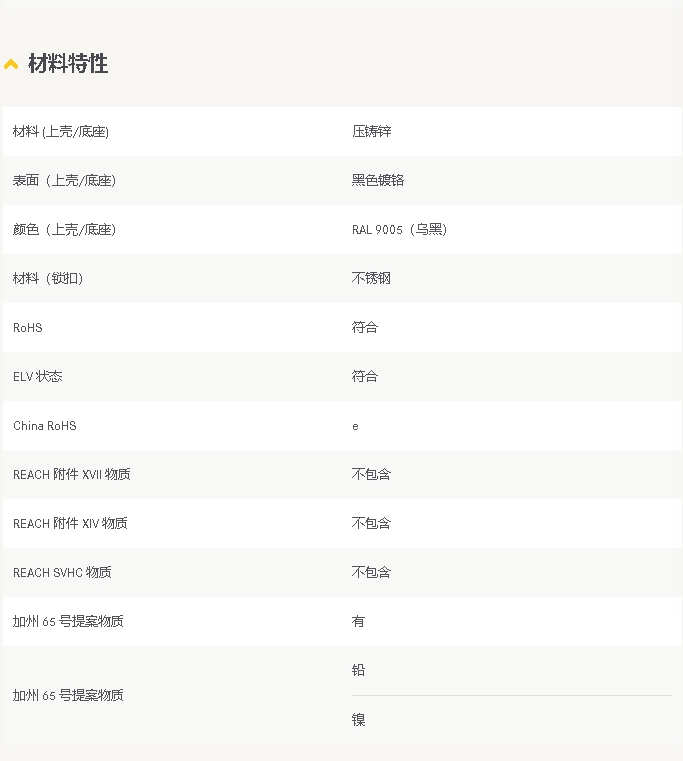The width and height of the screenshot is (683, 761).
Task: Click the 材料特性 section heading text
Action: pyautogui.click(x=68, y=64)
